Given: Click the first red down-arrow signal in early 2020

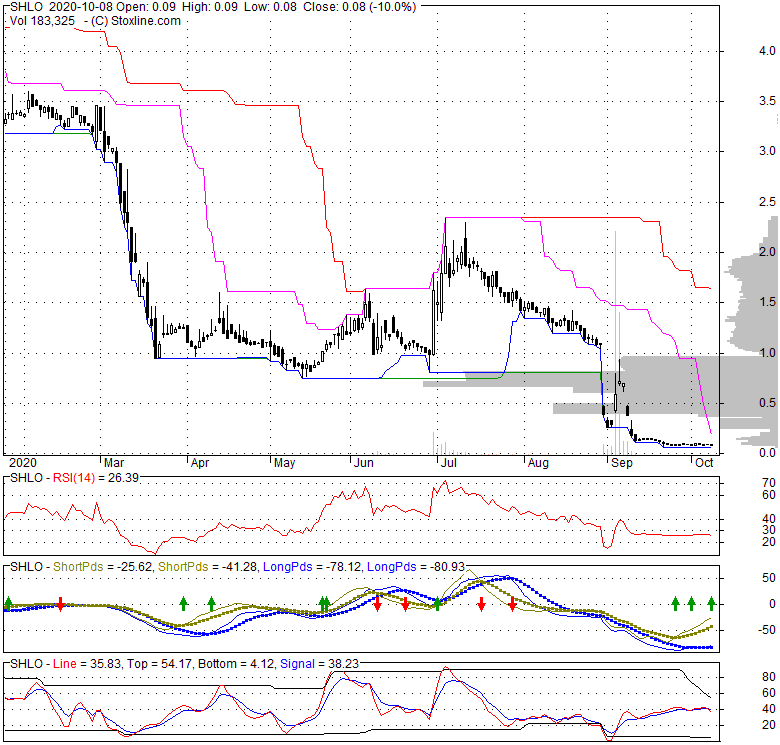Looking at the screenshot, I should pyautogui.click(x=61, y=604).
